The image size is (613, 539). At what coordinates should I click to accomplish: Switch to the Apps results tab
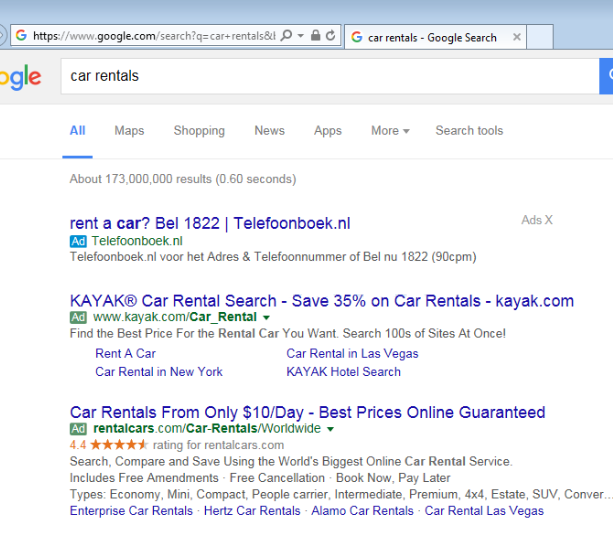328,131
